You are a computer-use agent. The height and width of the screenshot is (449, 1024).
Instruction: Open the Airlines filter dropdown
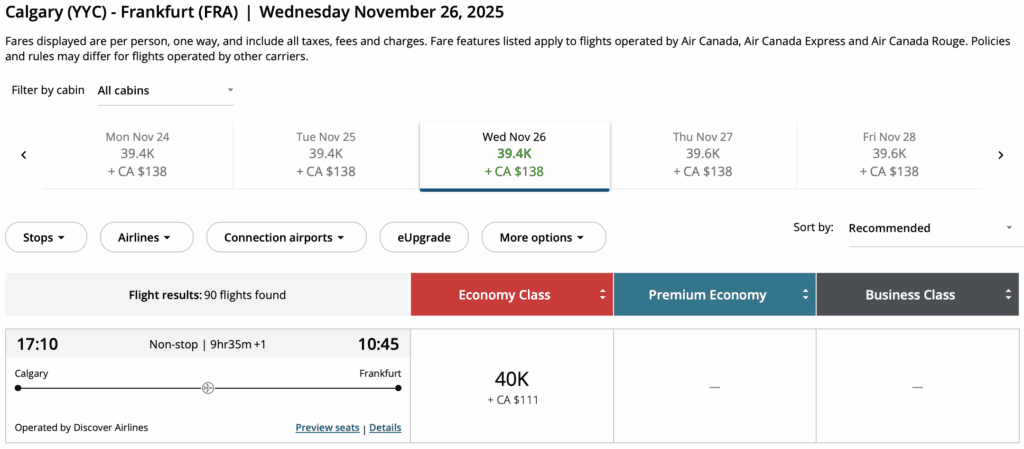[143, 238]
